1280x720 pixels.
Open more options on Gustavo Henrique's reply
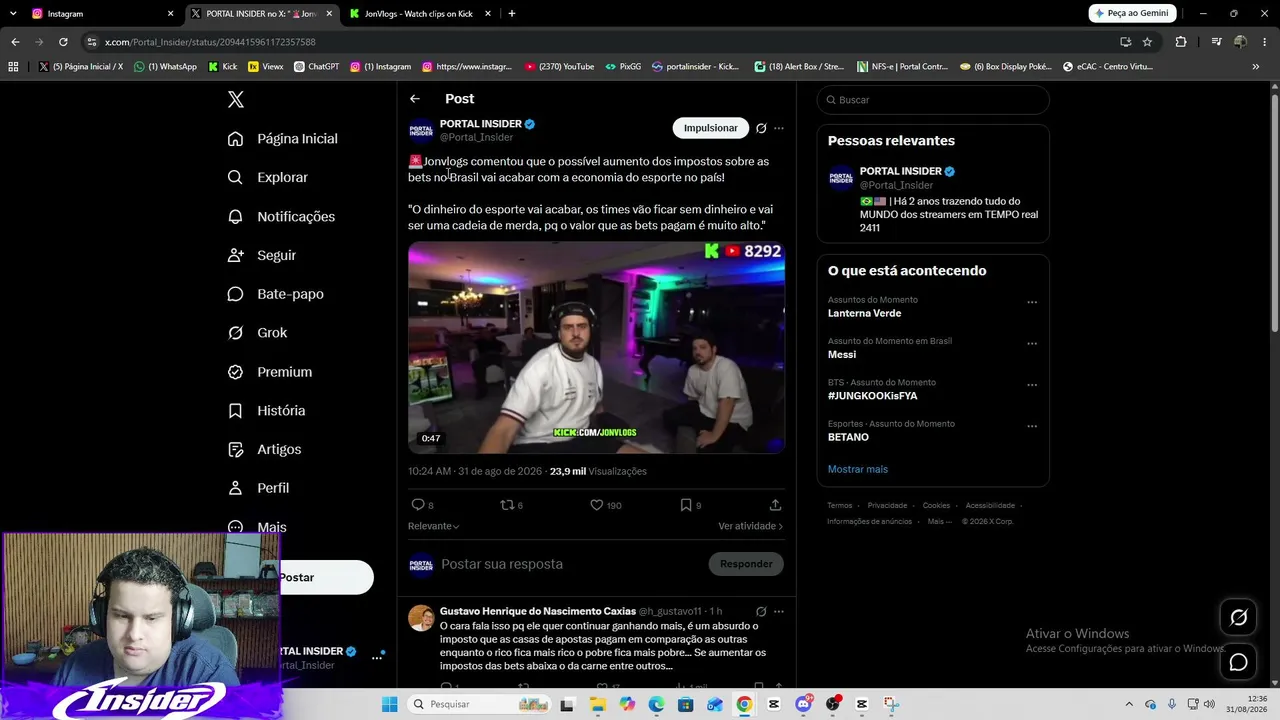point(779,611)
